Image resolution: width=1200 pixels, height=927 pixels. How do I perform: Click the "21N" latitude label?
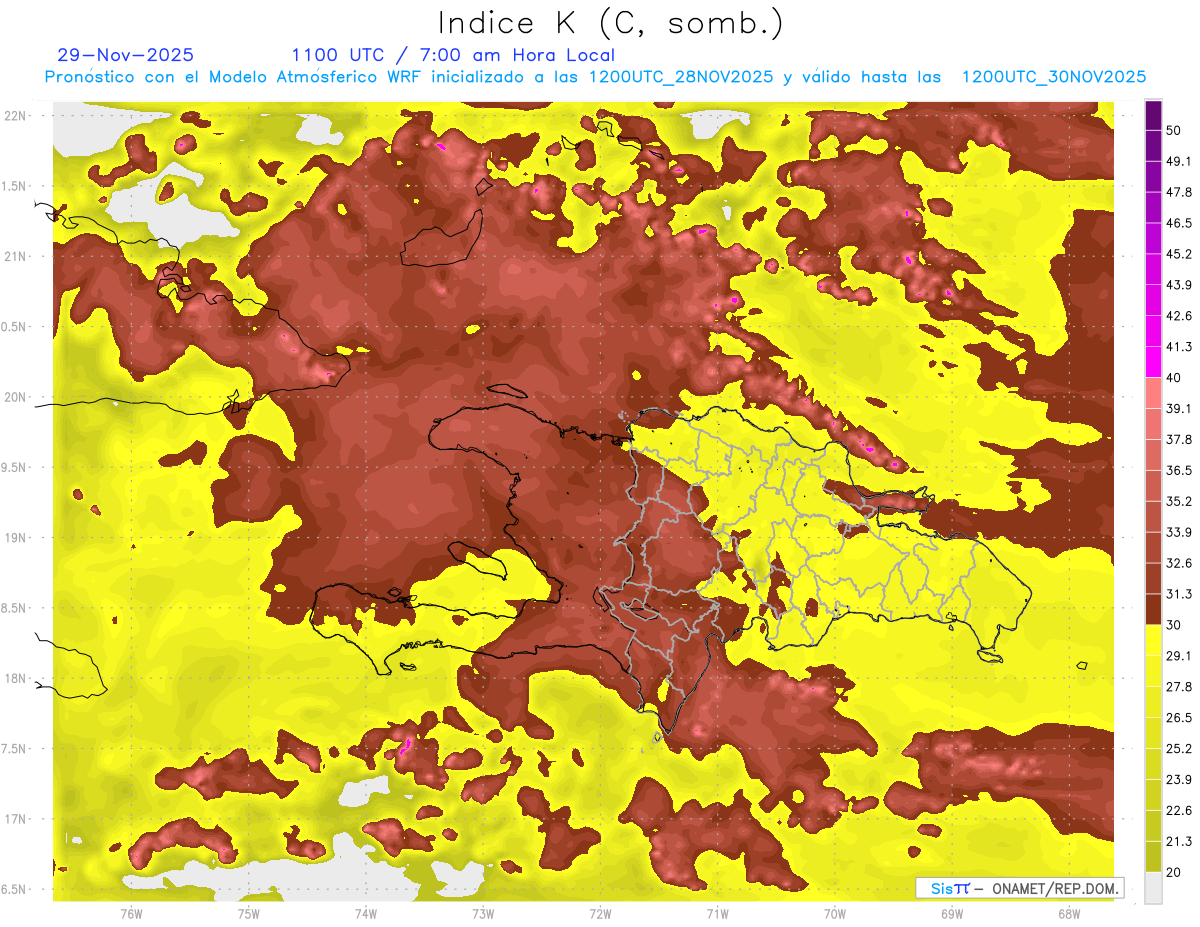click(x=15, y=256)
